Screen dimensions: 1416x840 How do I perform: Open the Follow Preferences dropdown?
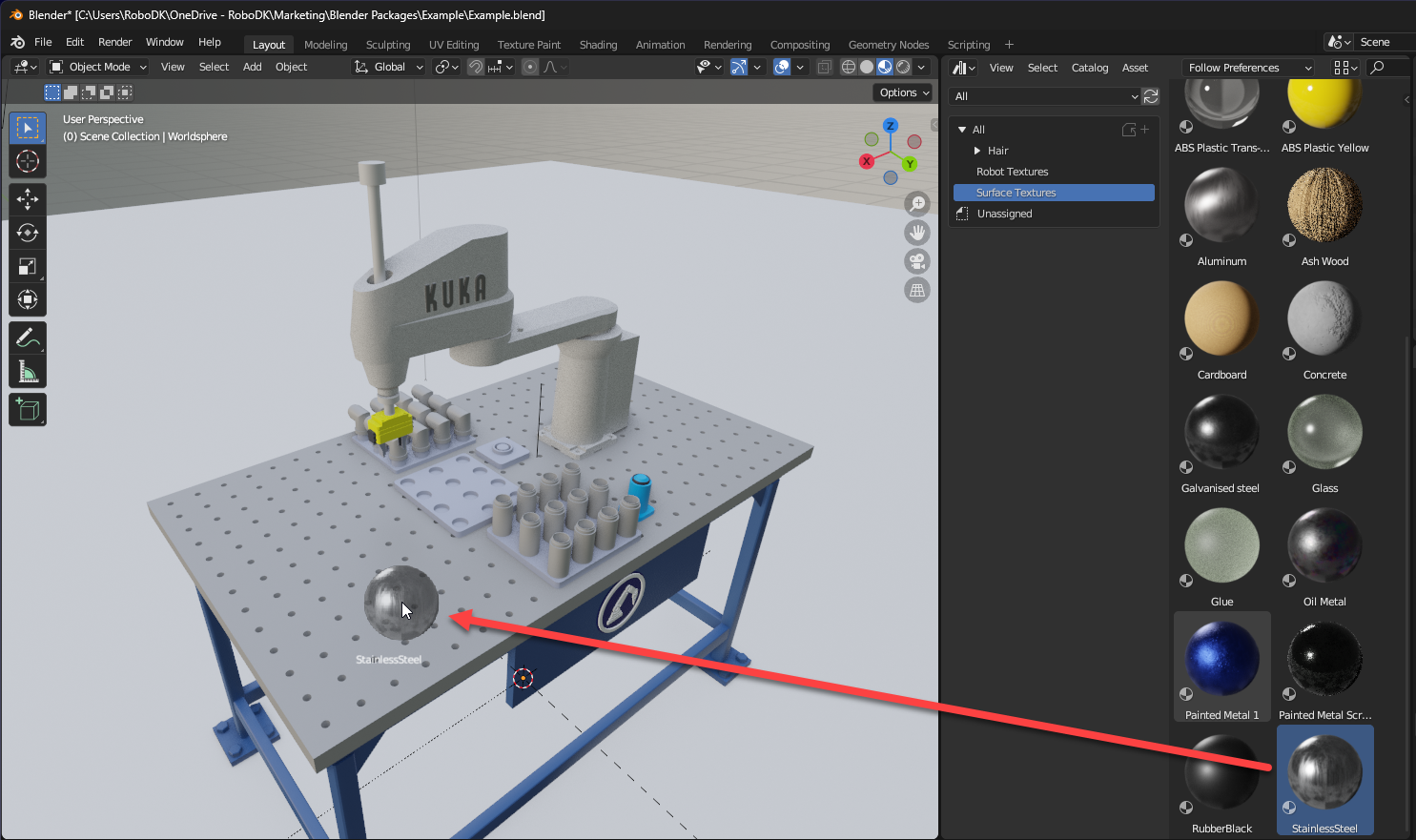point(1247,68)
